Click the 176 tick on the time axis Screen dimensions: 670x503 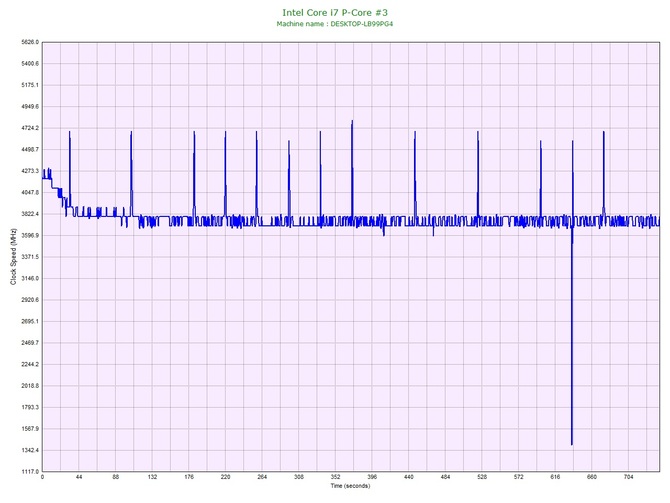(188, 478)
